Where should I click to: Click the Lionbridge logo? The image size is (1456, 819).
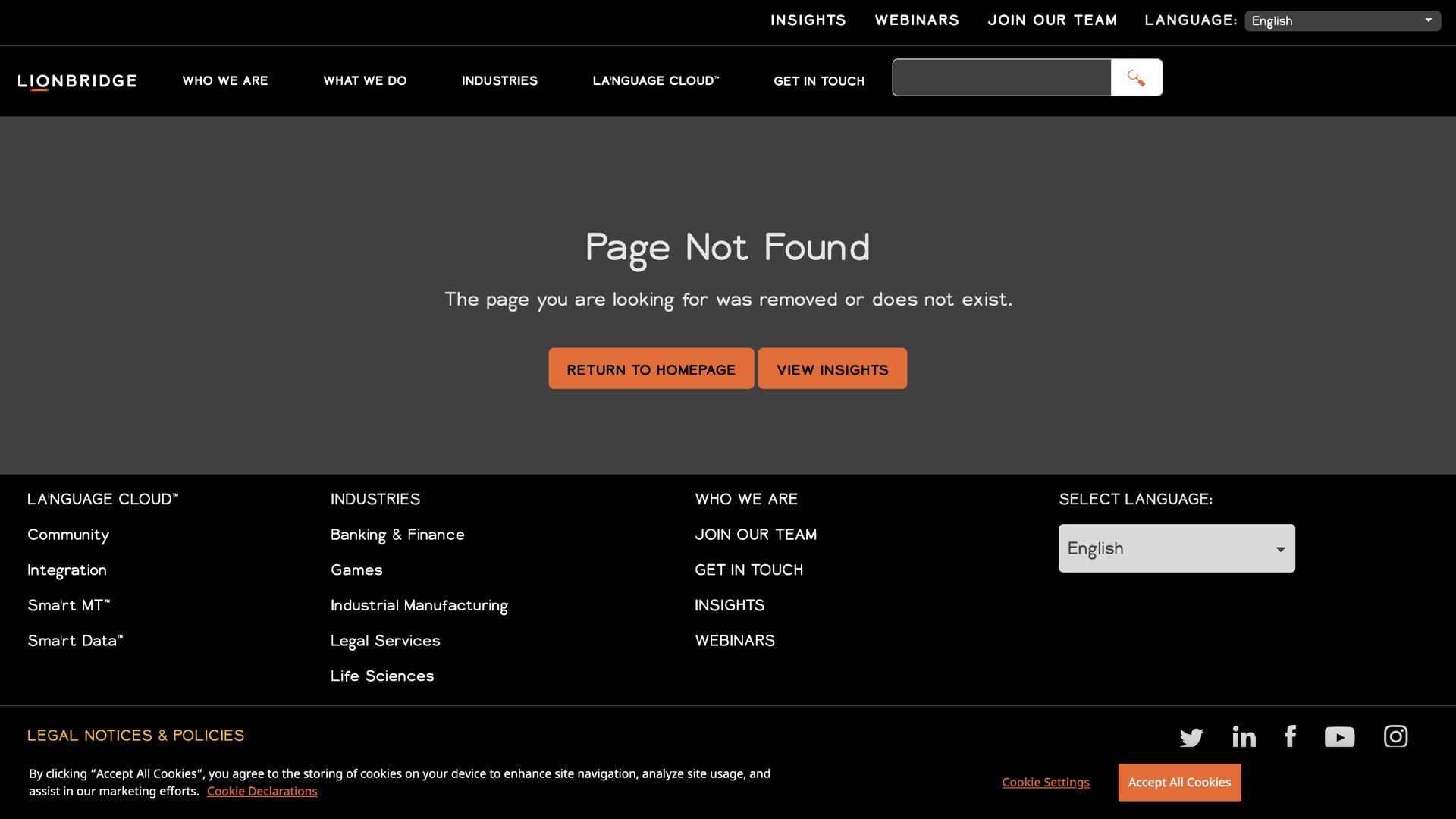(x=77, y=81)
